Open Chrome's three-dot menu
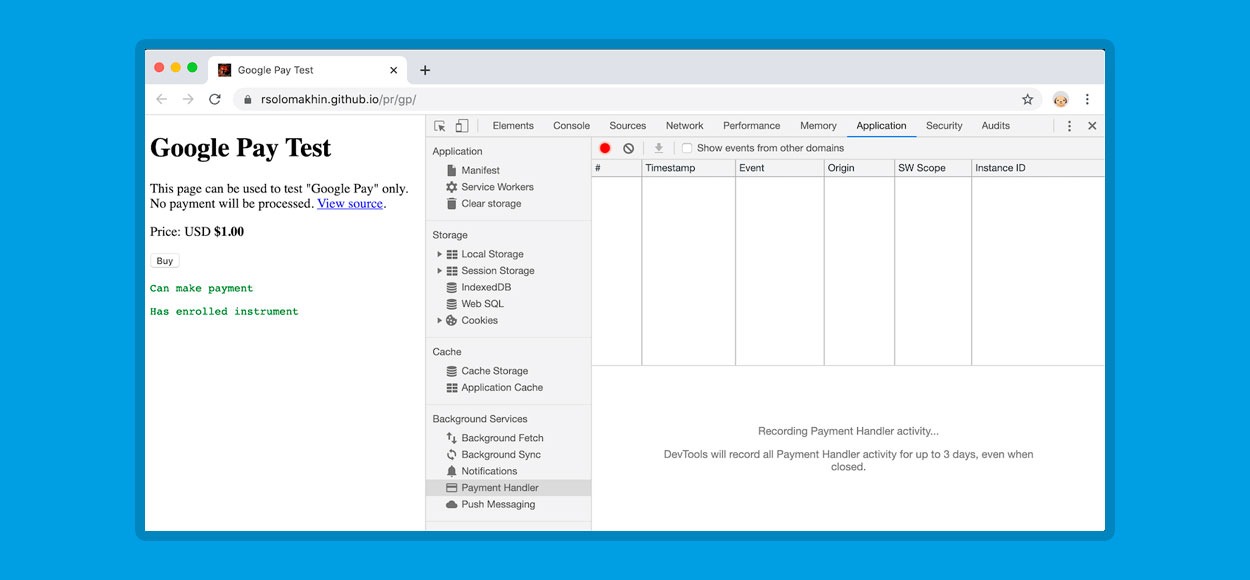This screenshot has height=580, width=1250. click(x=1087, y=99)
